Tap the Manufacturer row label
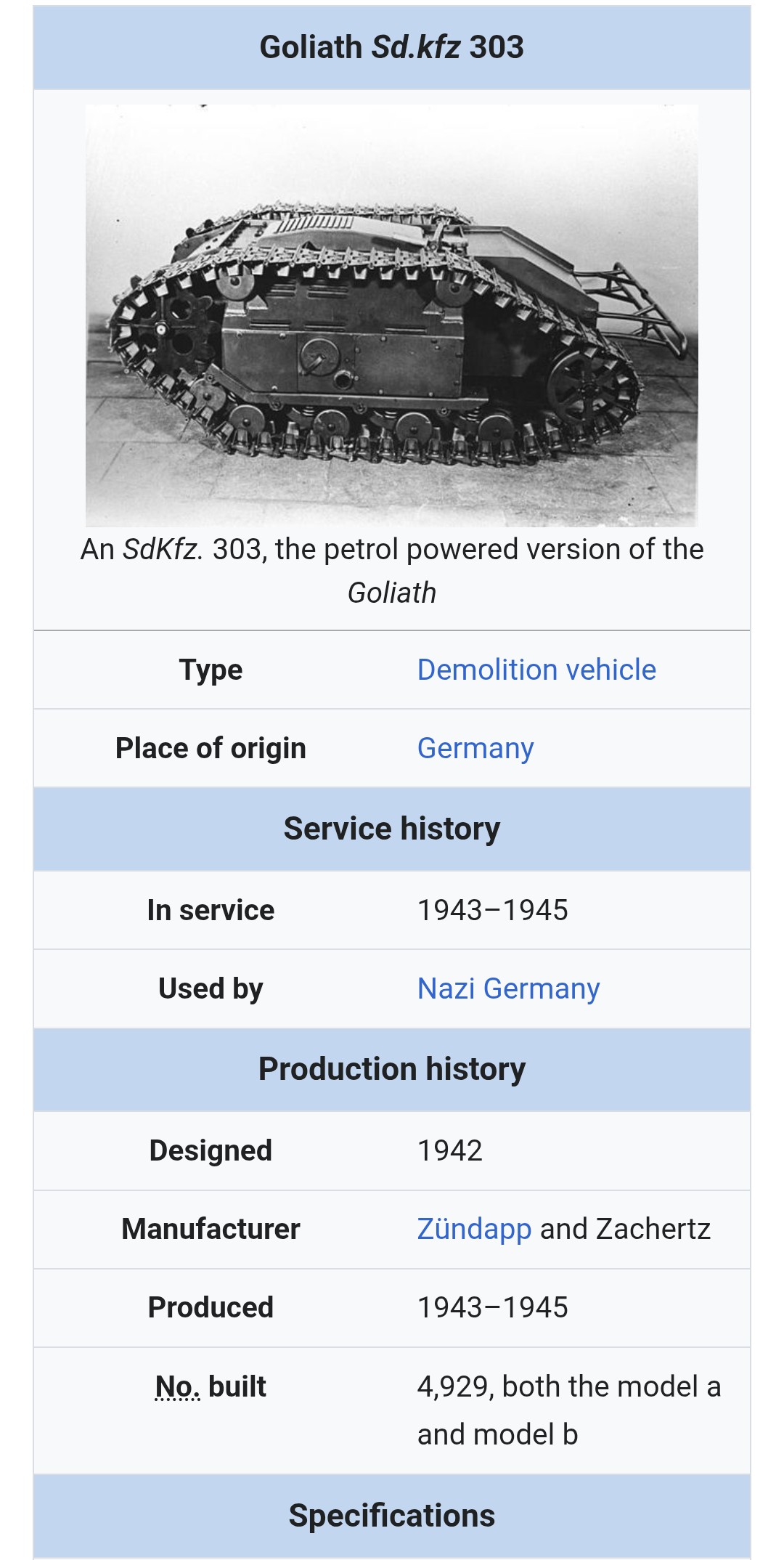Image resolution: width=784 pixels, height=1560 pixels. (211, 1229)
